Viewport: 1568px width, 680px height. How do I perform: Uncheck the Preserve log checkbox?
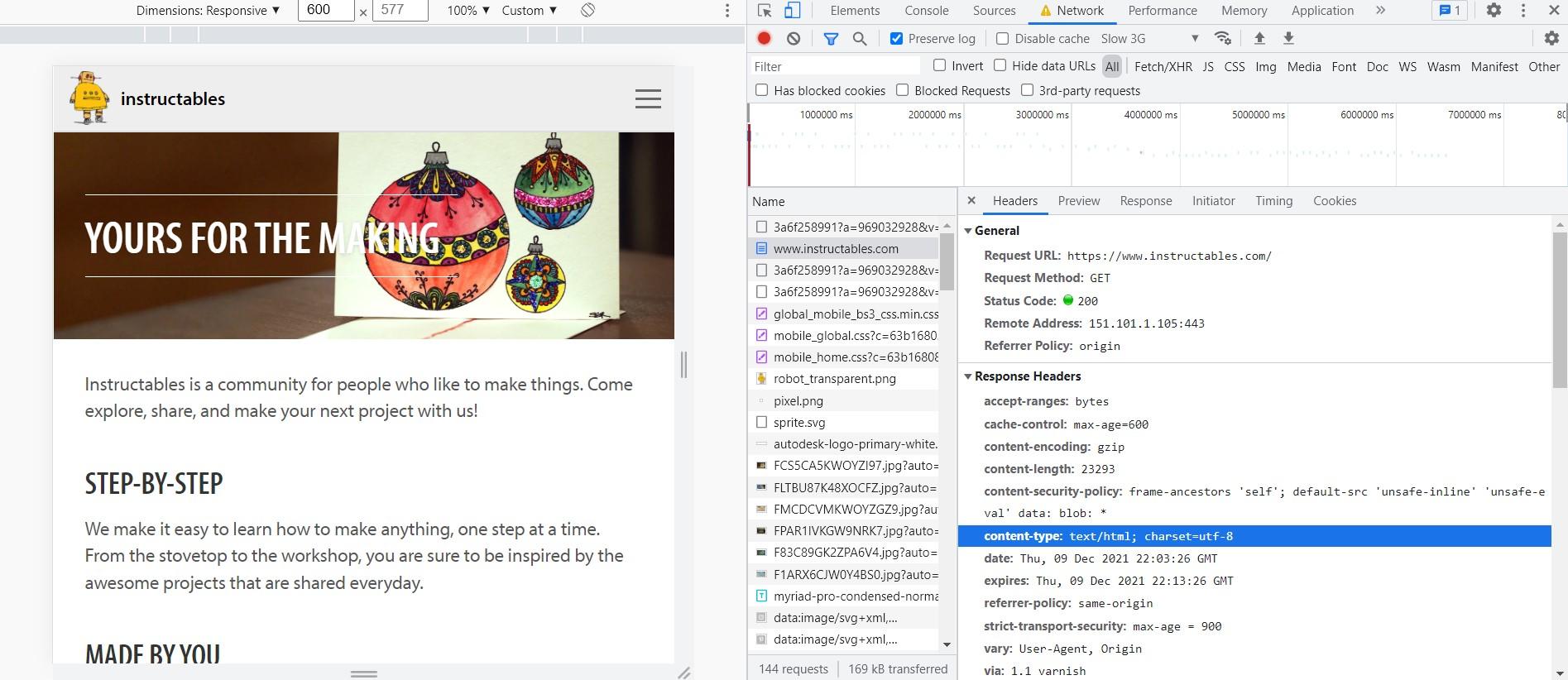click(x=896, y=38)
